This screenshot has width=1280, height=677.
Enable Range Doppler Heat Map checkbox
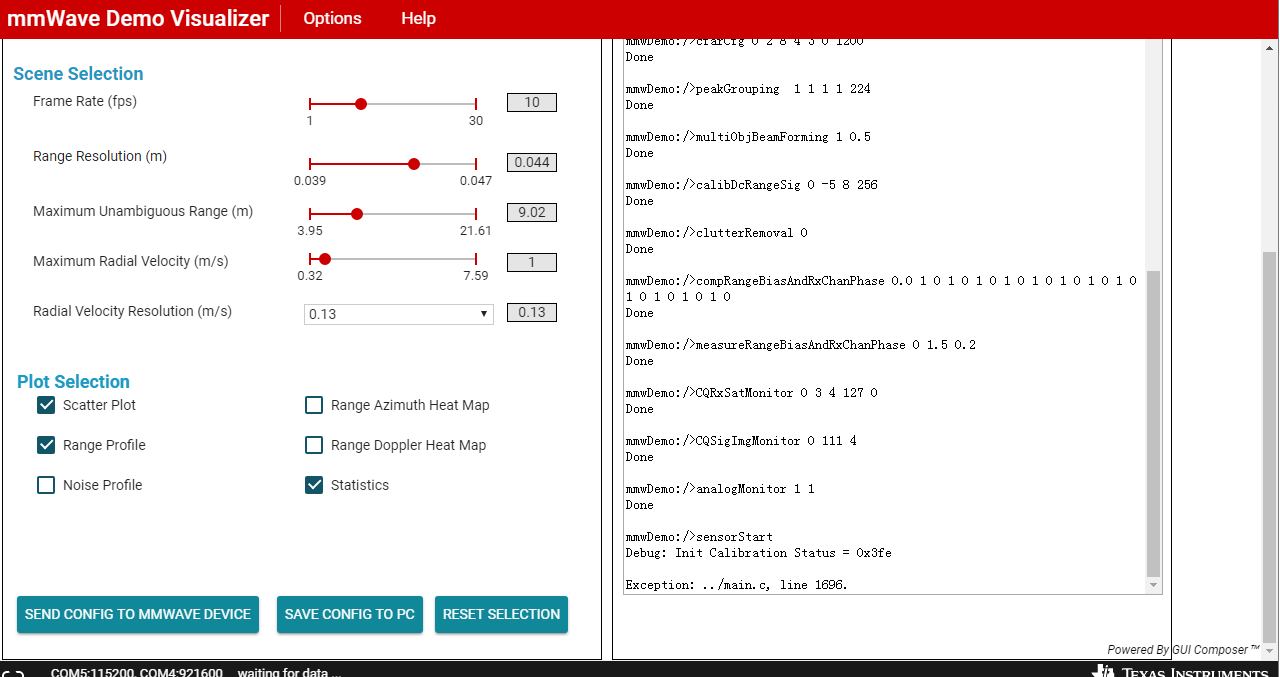pyautogui.click(x=314, y=445)
